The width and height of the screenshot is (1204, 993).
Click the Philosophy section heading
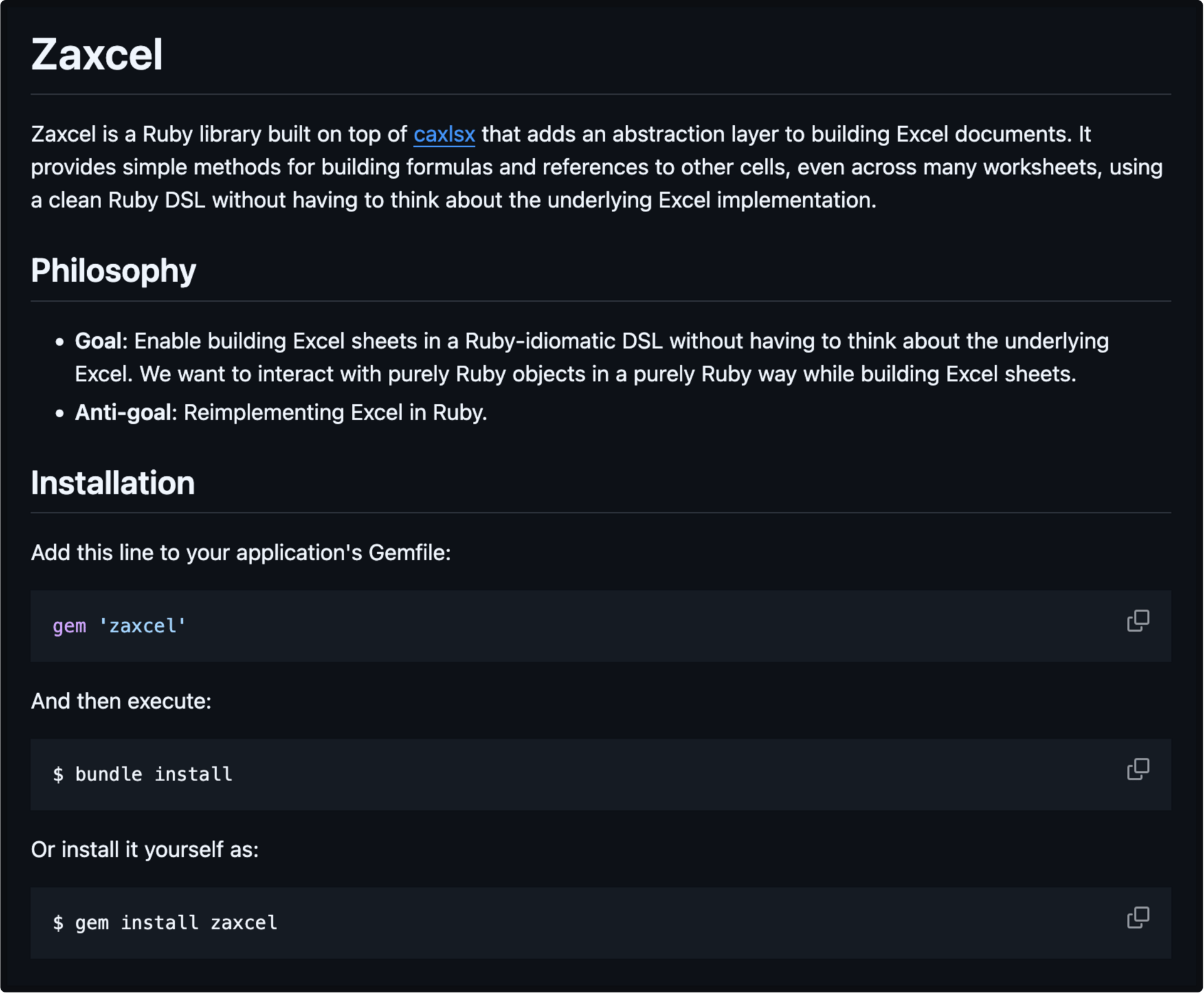[114, 271]
